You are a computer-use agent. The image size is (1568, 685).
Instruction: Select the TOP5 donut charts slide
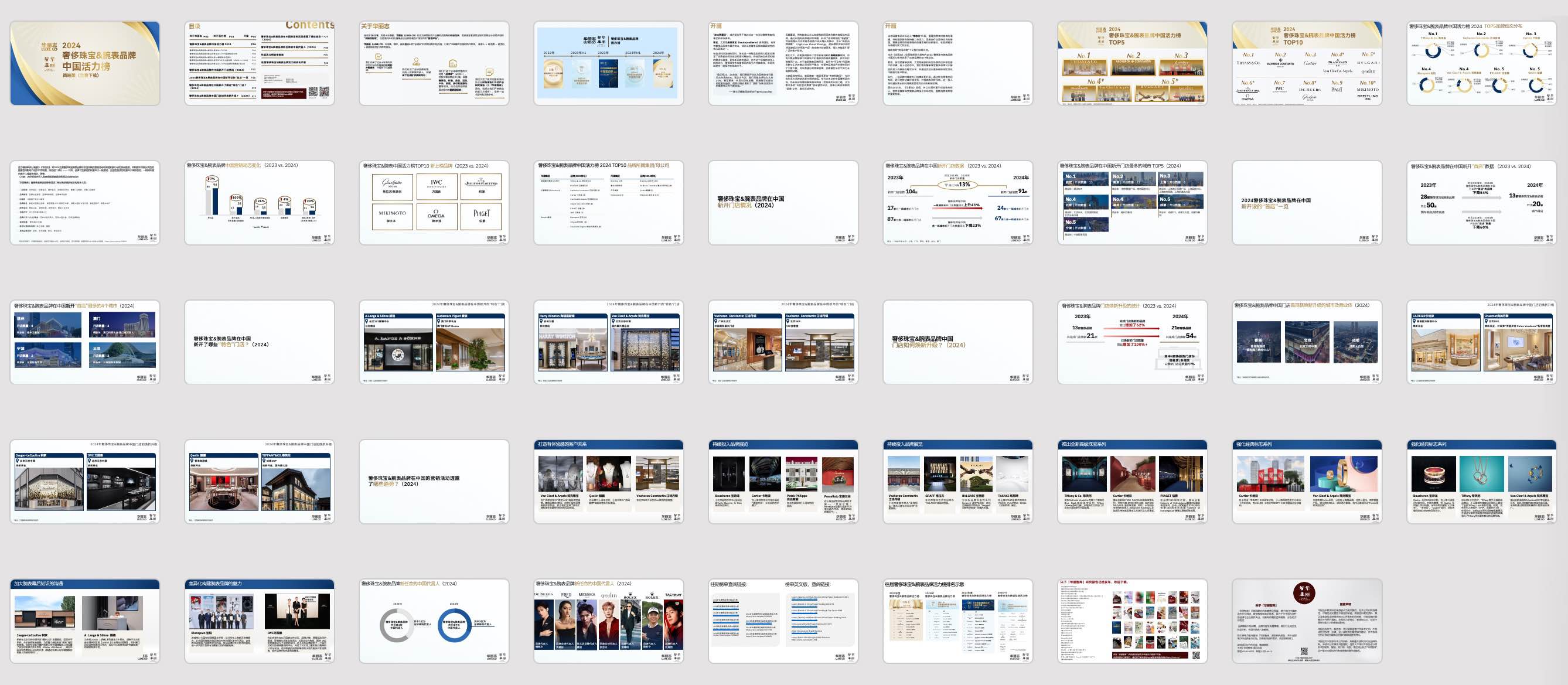pyautogui.click(x=1481, y=63)
